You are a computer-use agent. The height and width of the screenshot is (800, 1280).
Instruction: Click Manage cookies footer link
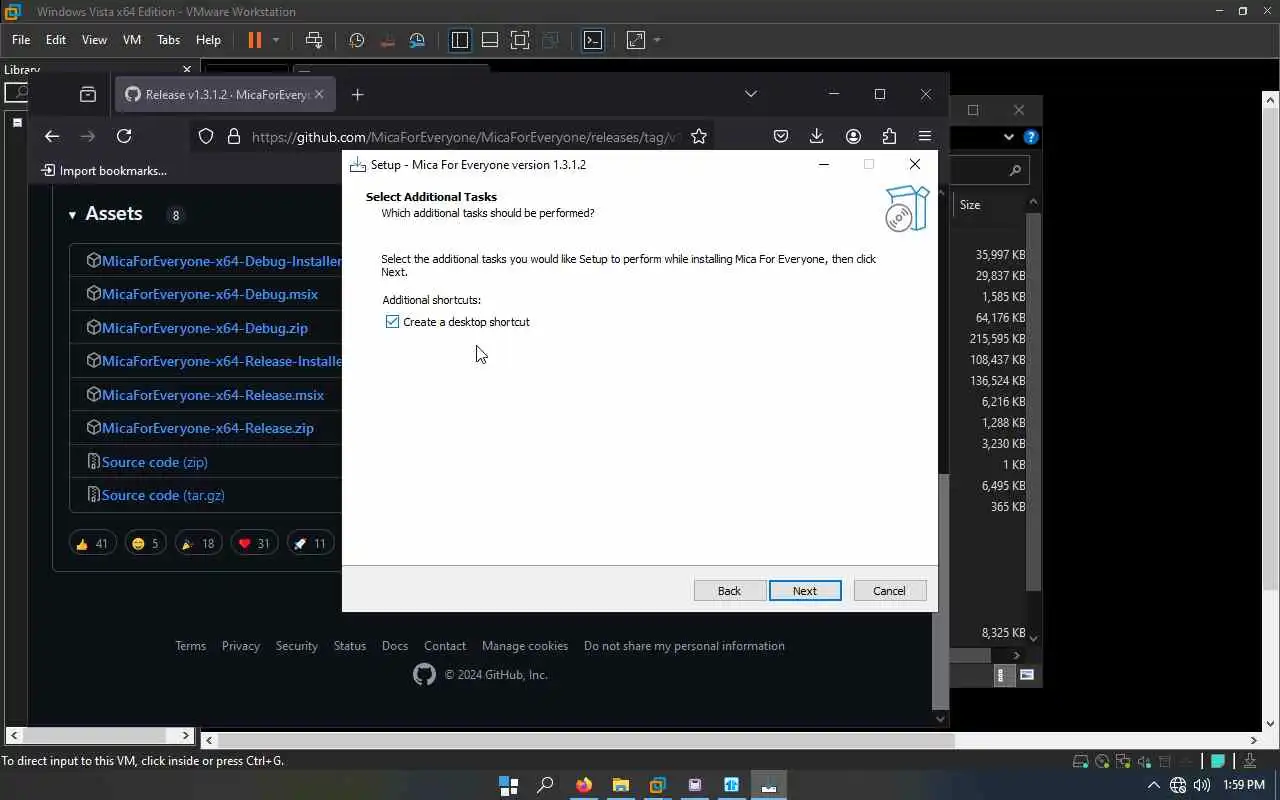click(x=525, y=646)
